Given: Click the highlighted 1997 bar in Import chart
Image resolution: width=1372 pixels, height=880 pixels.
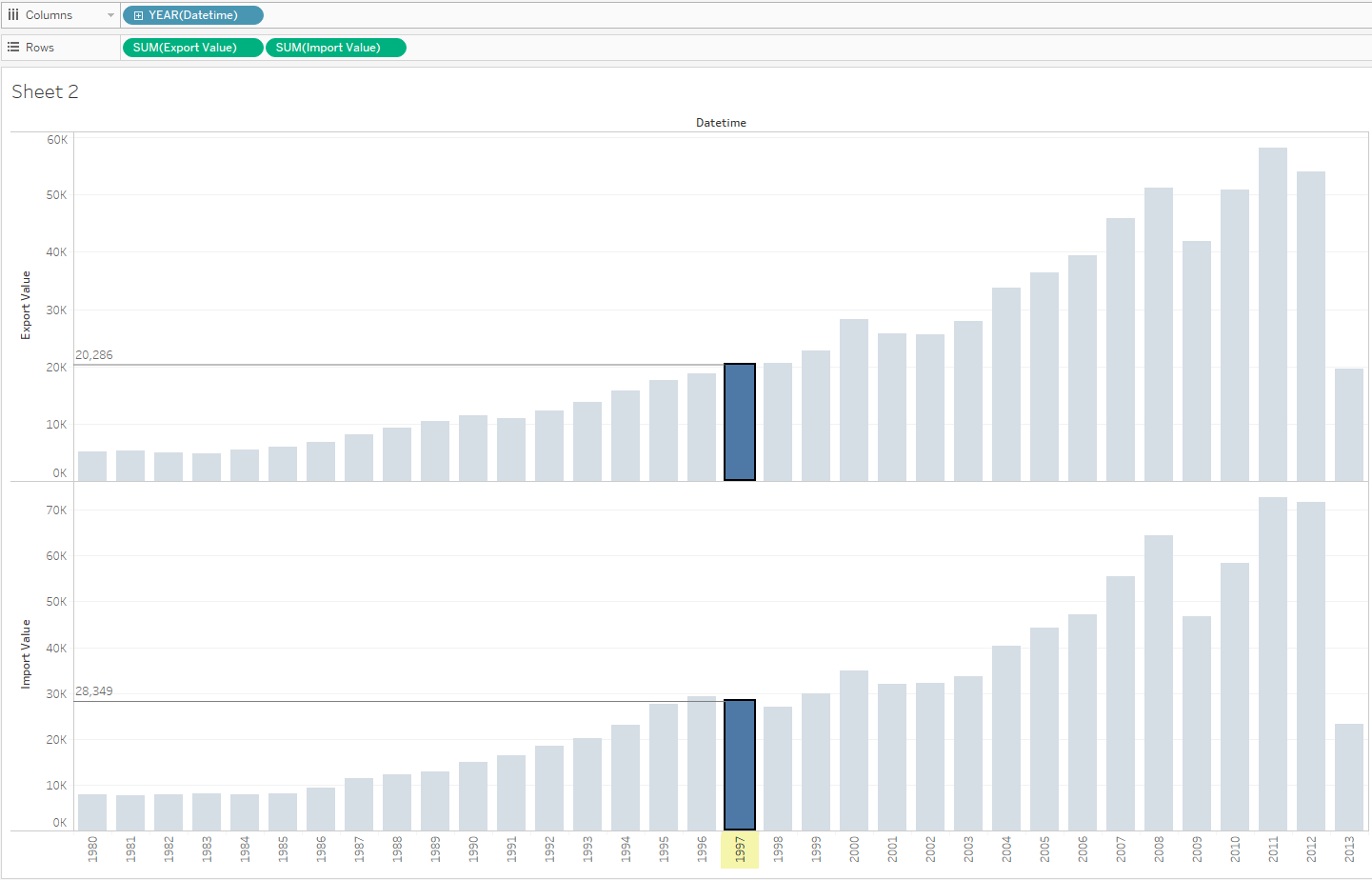Looking at the screenshot, I should (x=740, y=765).
